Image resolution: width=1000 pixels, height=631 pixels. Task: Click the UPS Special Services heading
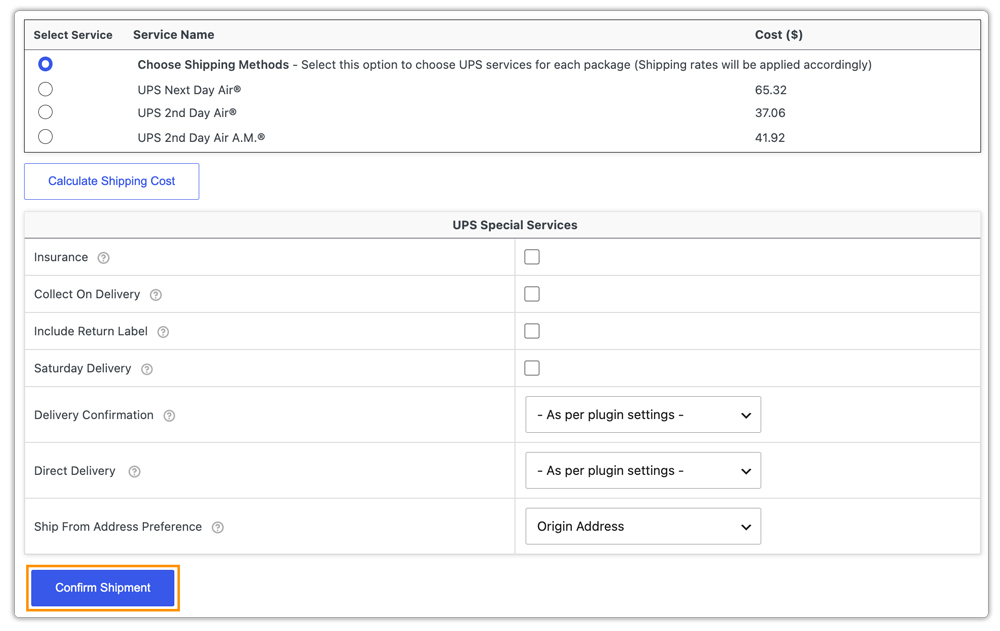tap(515, 225)
